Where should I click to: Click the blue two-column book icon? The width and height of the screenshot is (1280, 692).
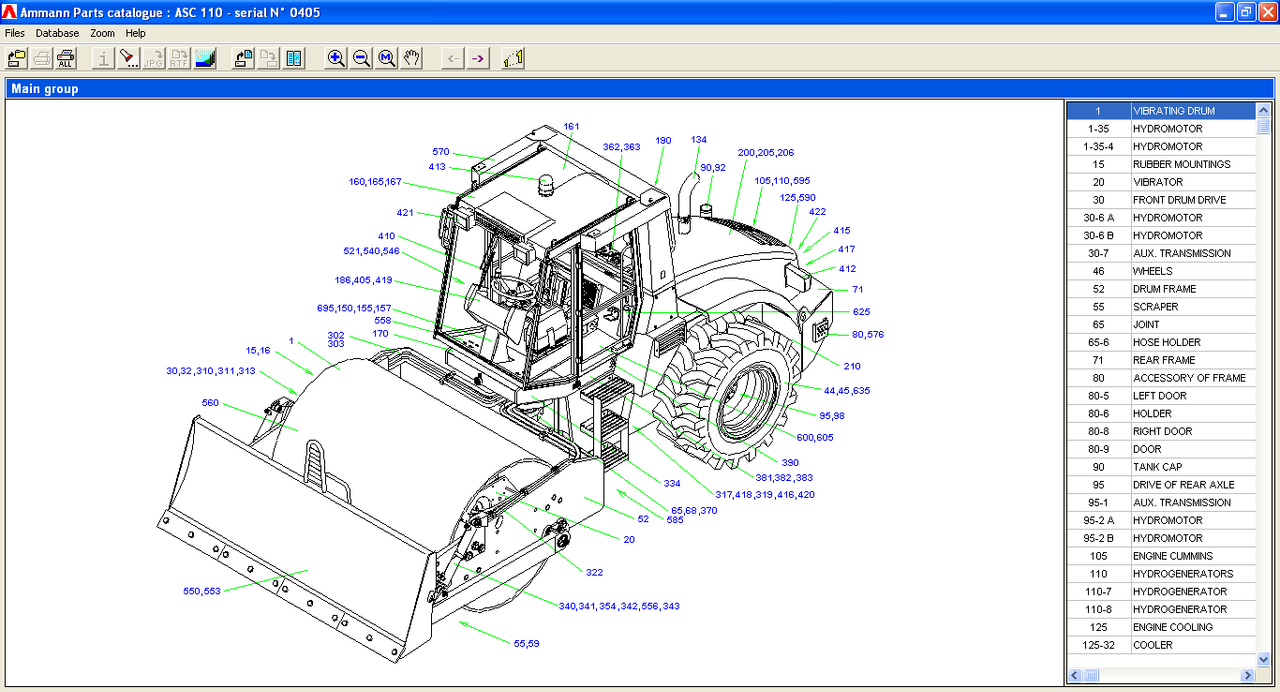tap(294, 59)
